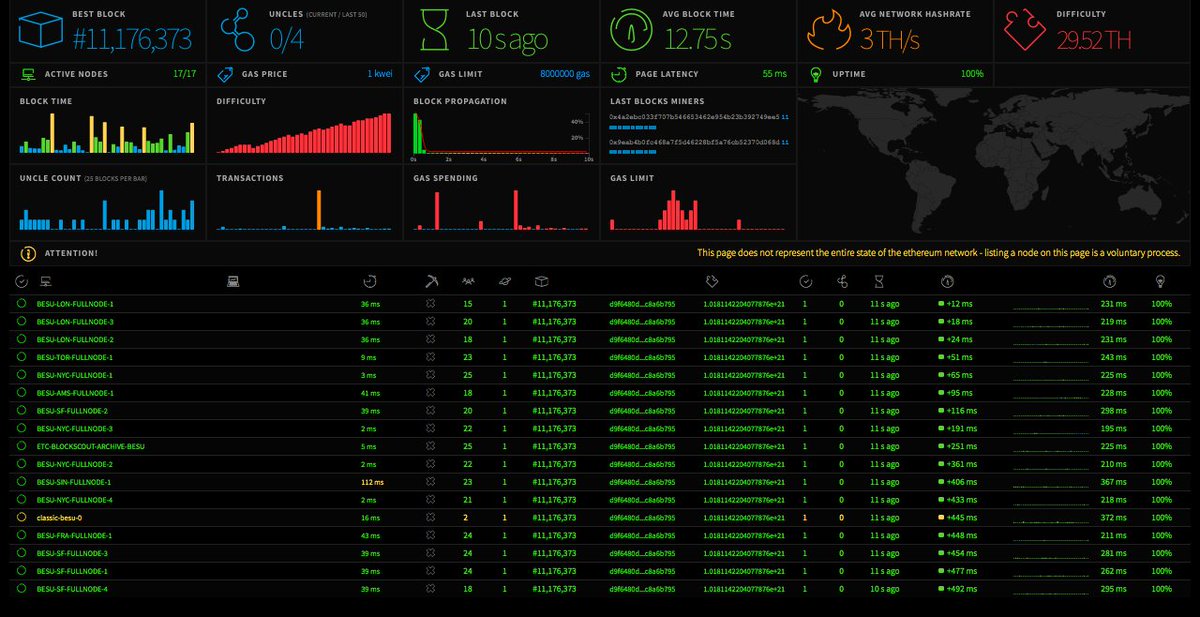Click the Gas Limit tag icon
This screenshot has width=1200, height=617.
coord(422,74)
